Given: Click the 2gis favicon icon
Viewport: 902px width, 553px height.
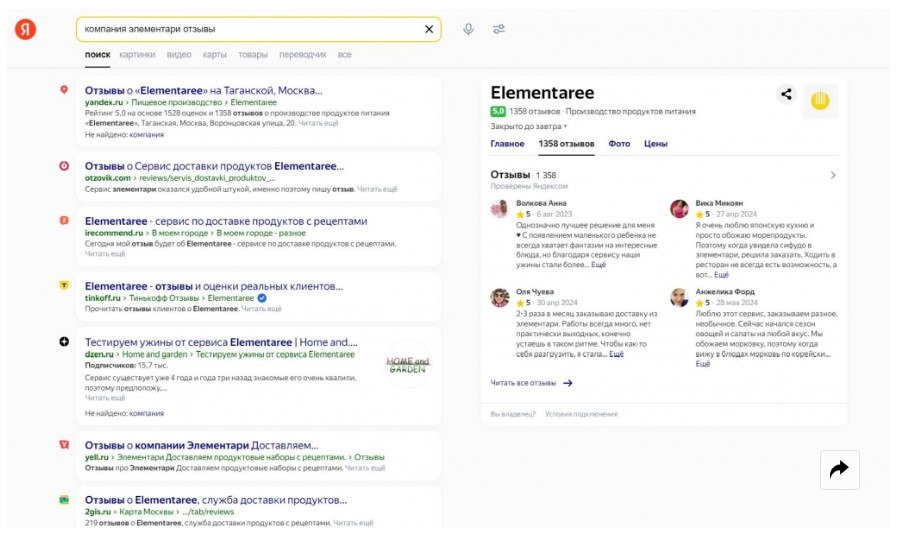Looking at the screenshot, I should tap(64, 499).
